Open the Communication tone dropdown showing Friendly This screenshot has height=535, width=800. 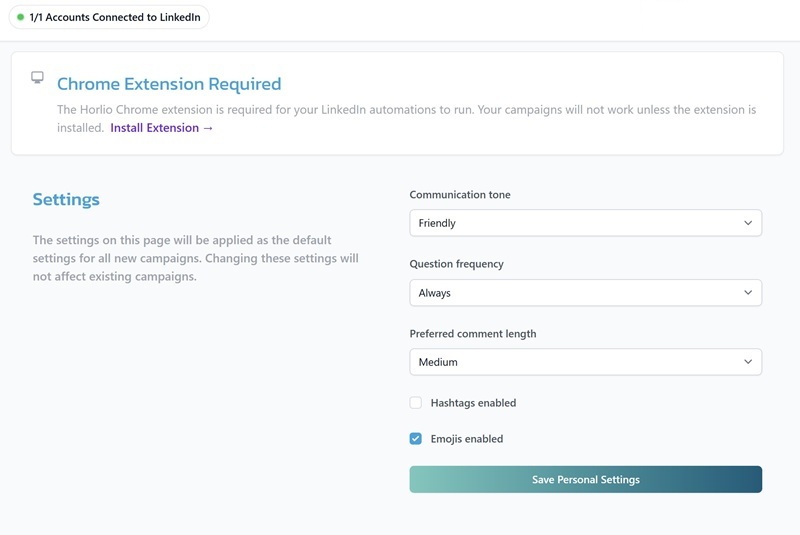point(585,223)
